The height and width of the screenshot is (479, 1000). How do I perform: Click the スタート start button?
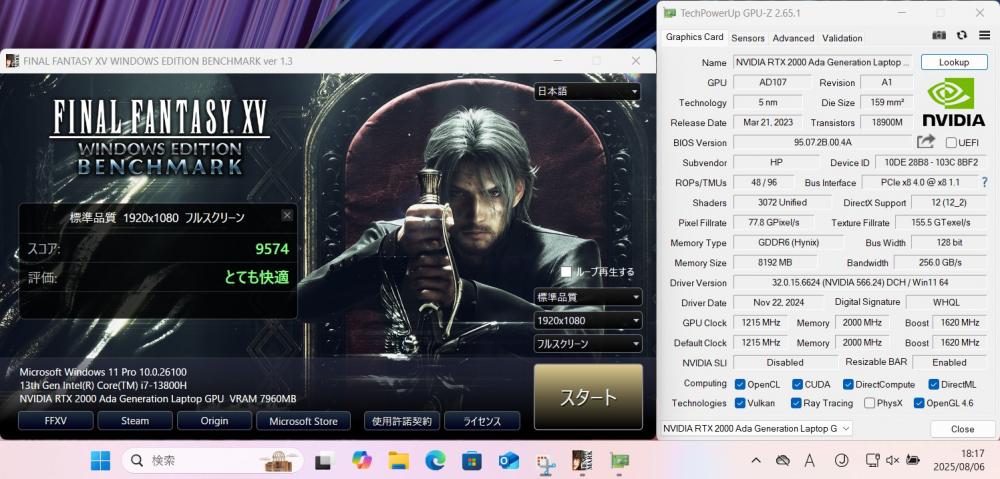click(x=588, y=397)
